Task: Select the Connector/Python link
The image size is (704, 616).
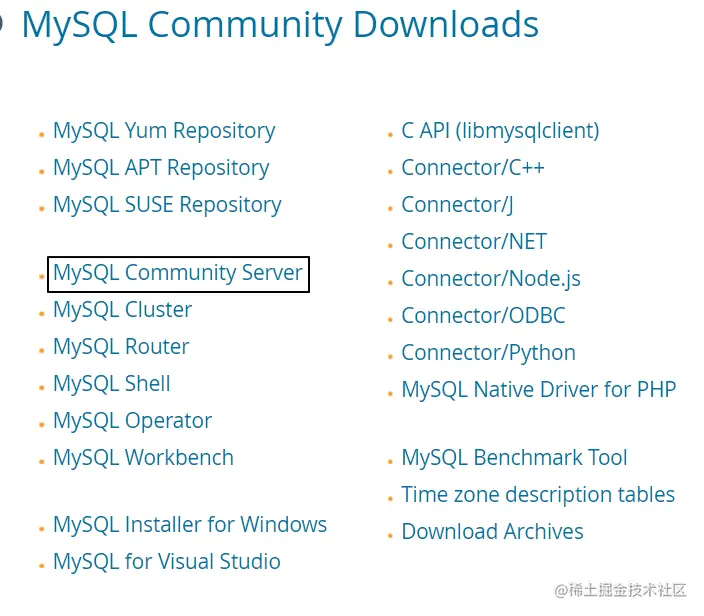Action: (x=488, y=353)
